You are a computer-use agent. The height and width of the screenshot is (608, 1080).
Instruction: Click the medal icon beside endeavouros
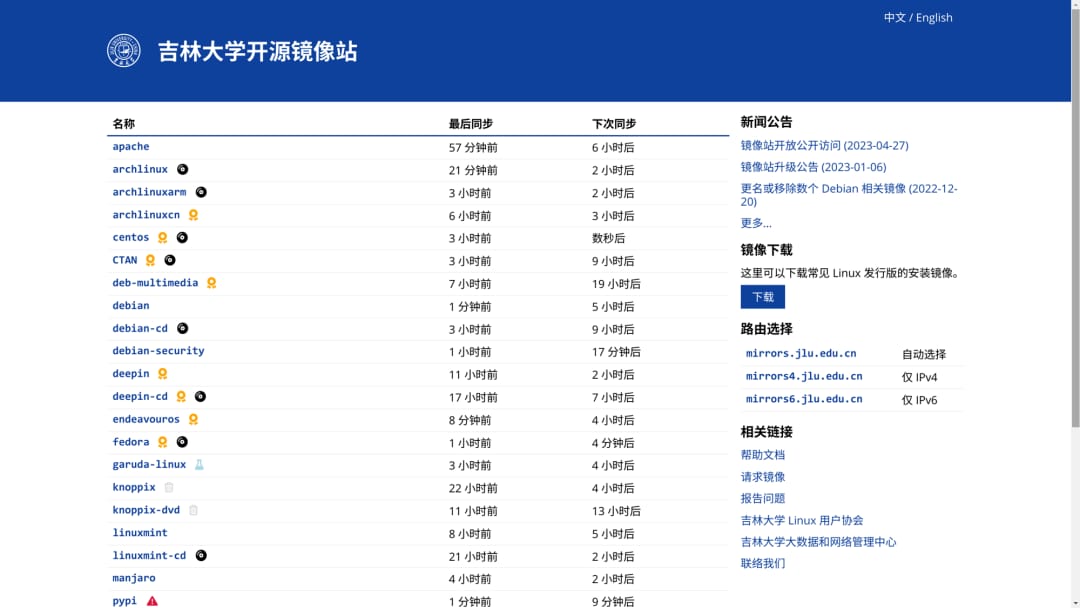coord(194,419)
